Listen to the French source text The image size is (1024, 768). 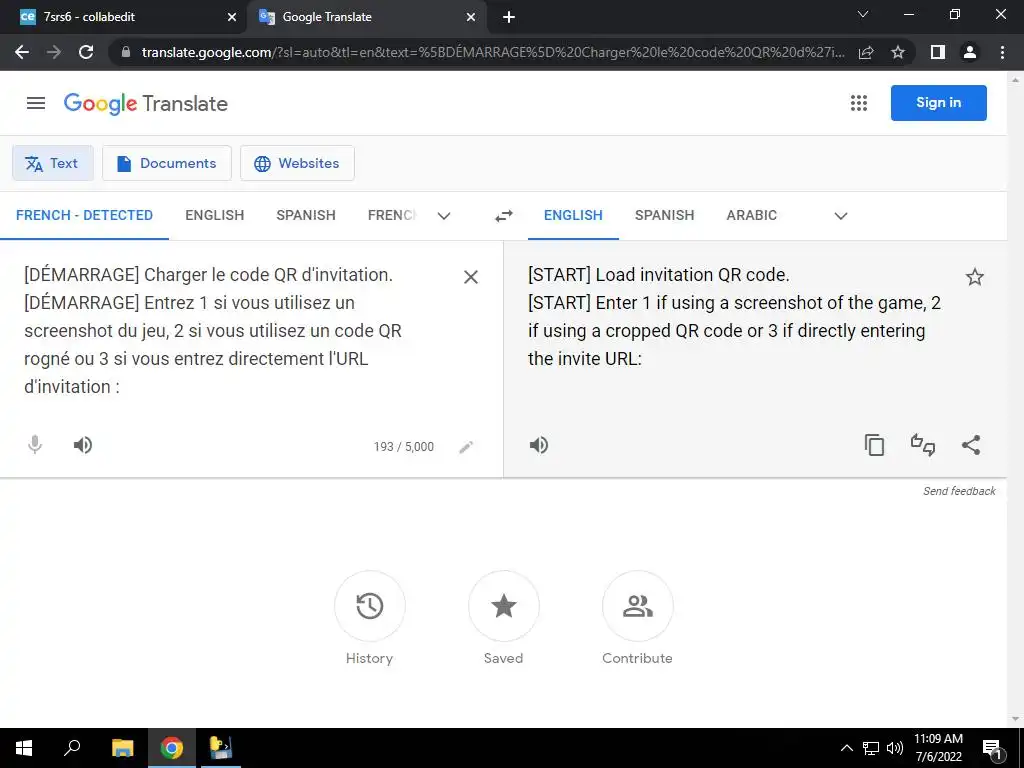coord(83,445)
